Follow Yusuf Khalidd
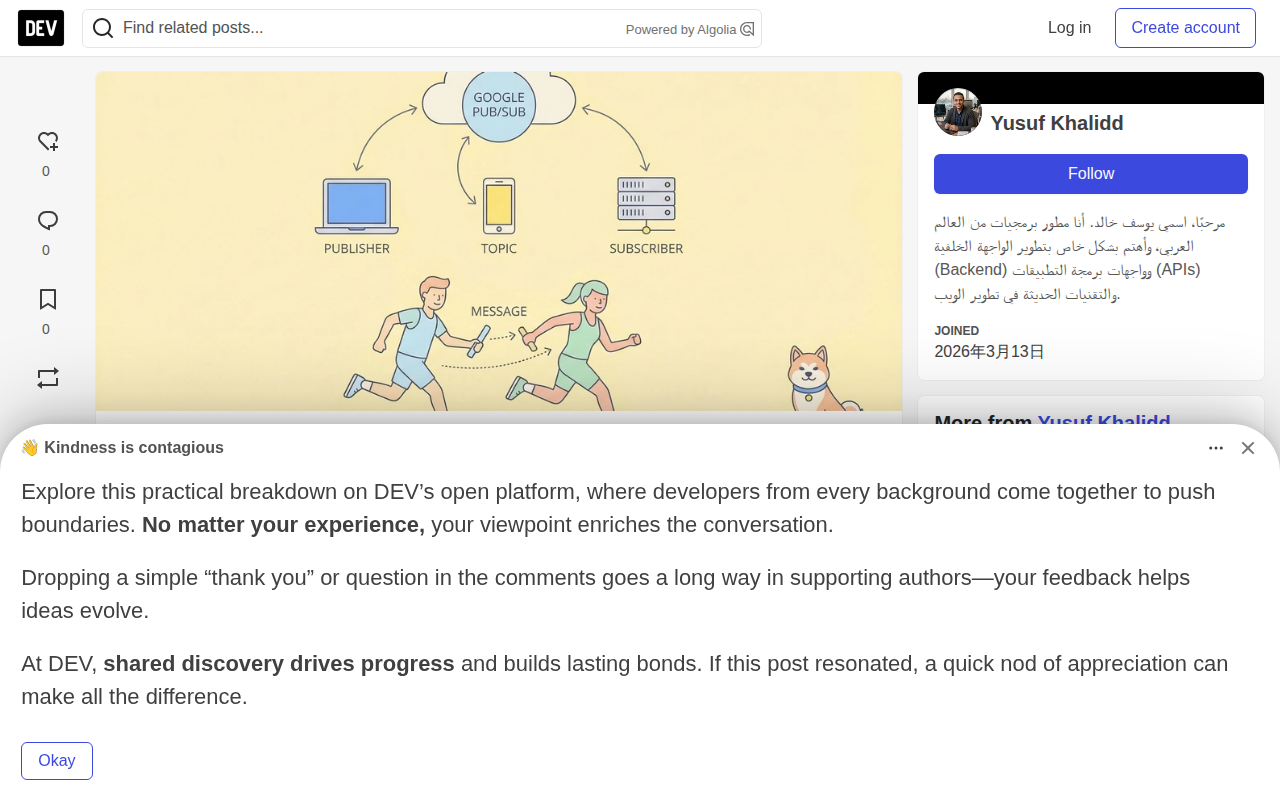 1091,174
